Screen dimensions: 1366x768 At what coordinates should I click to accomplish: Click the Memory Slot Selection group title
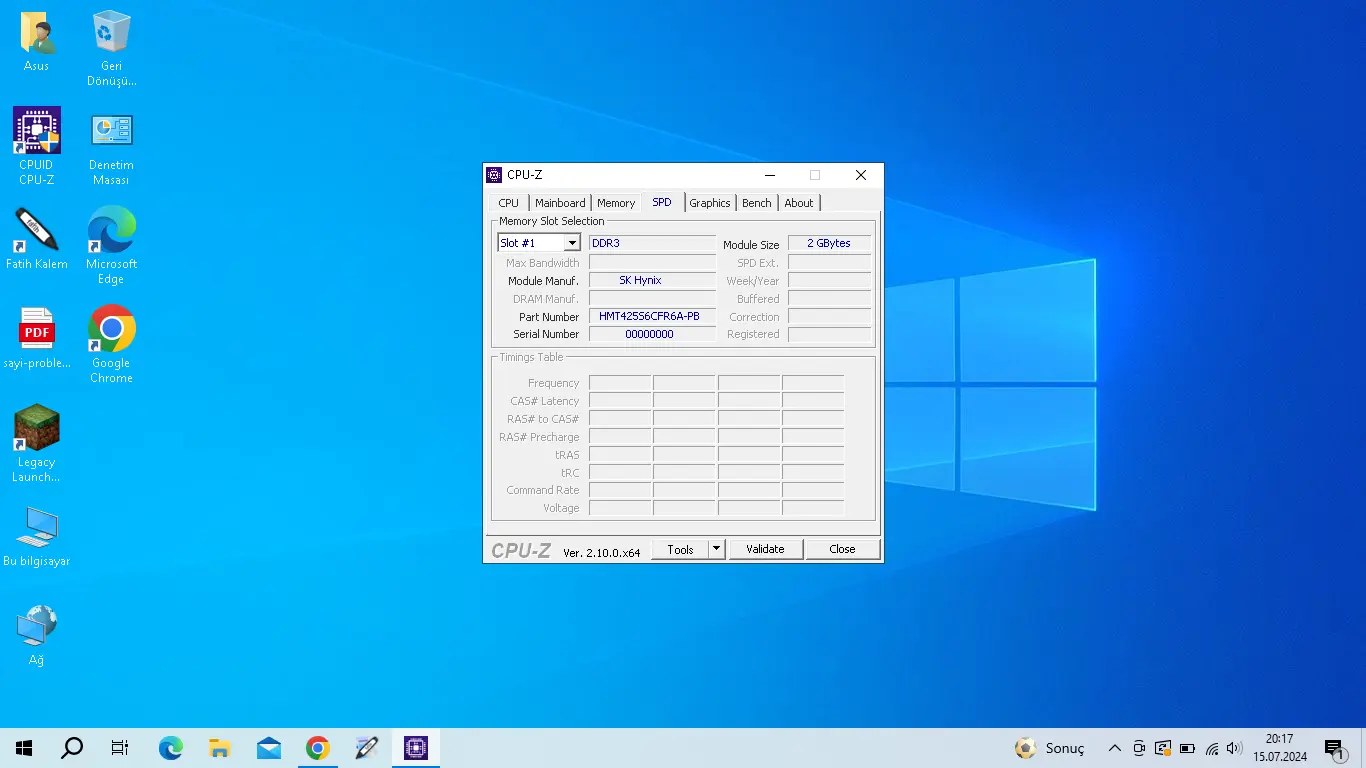(552, 221)
